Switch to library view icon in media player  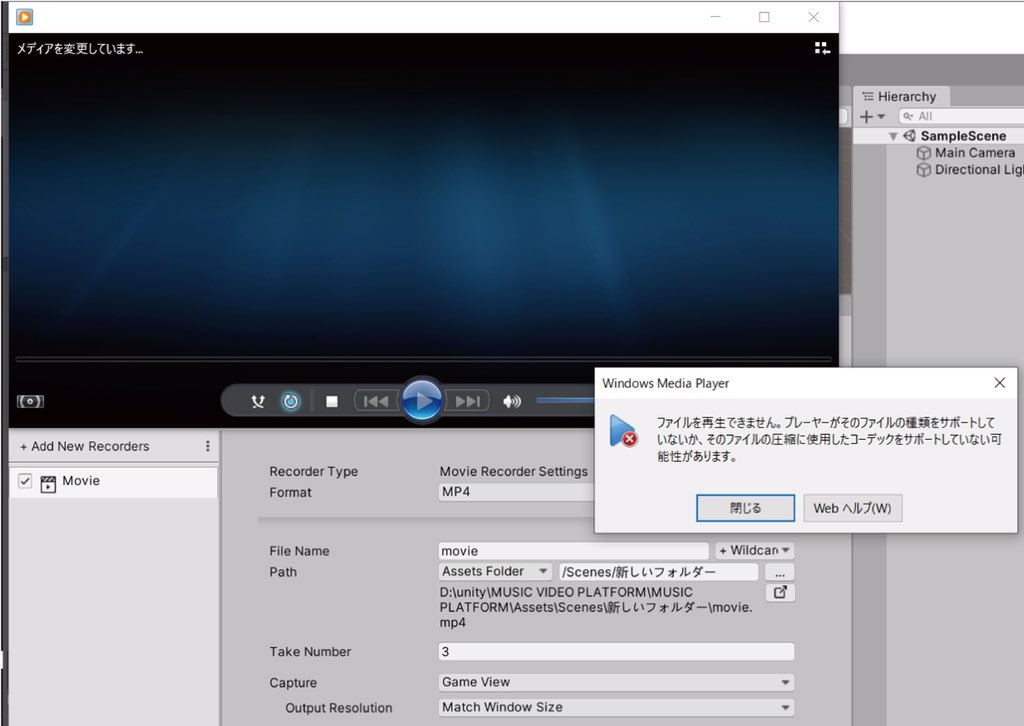coord(822,48)
